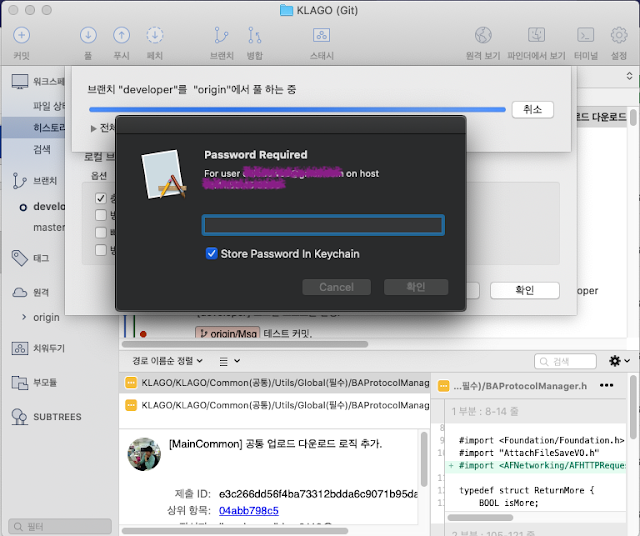The image size is (640, 536).
Task: Click the commit author avatar thumbnail
Action: pos(144,454)
